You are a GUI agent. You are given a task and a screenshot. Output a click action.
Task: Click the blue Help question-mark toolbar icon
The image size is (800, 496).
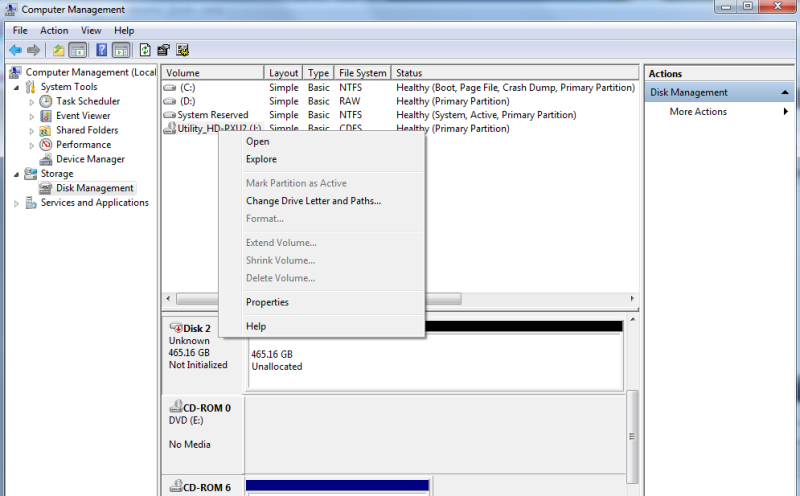[102, 50]
